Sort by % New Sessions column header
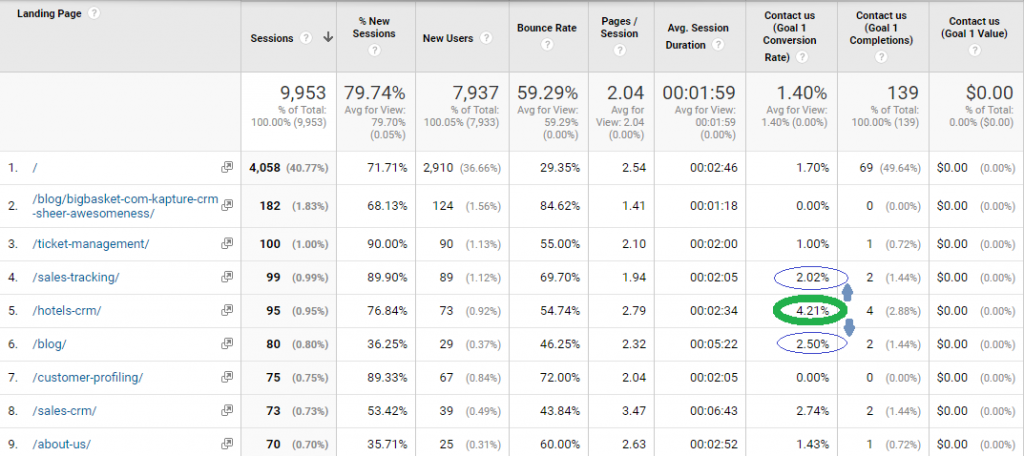This screenshot has height=456, width=1024. click(376, 26)
